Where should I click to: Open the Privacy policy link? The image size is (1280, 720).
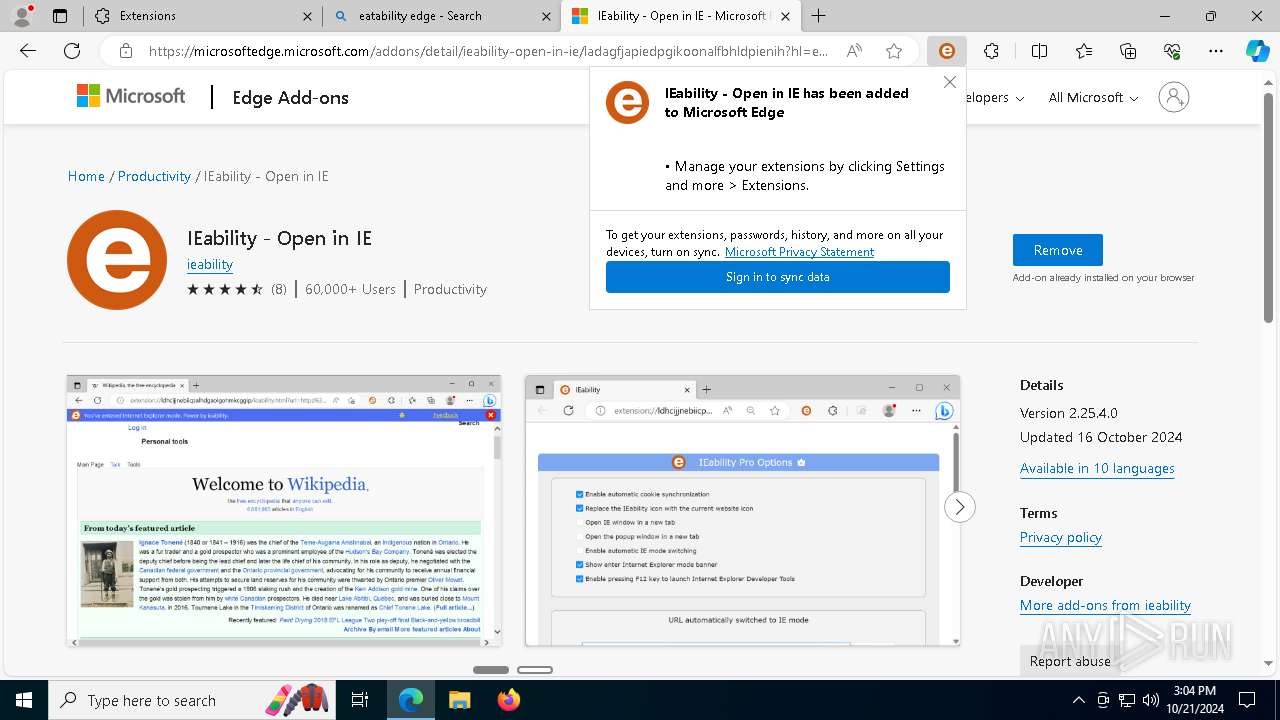click(x=1061, y=537)
